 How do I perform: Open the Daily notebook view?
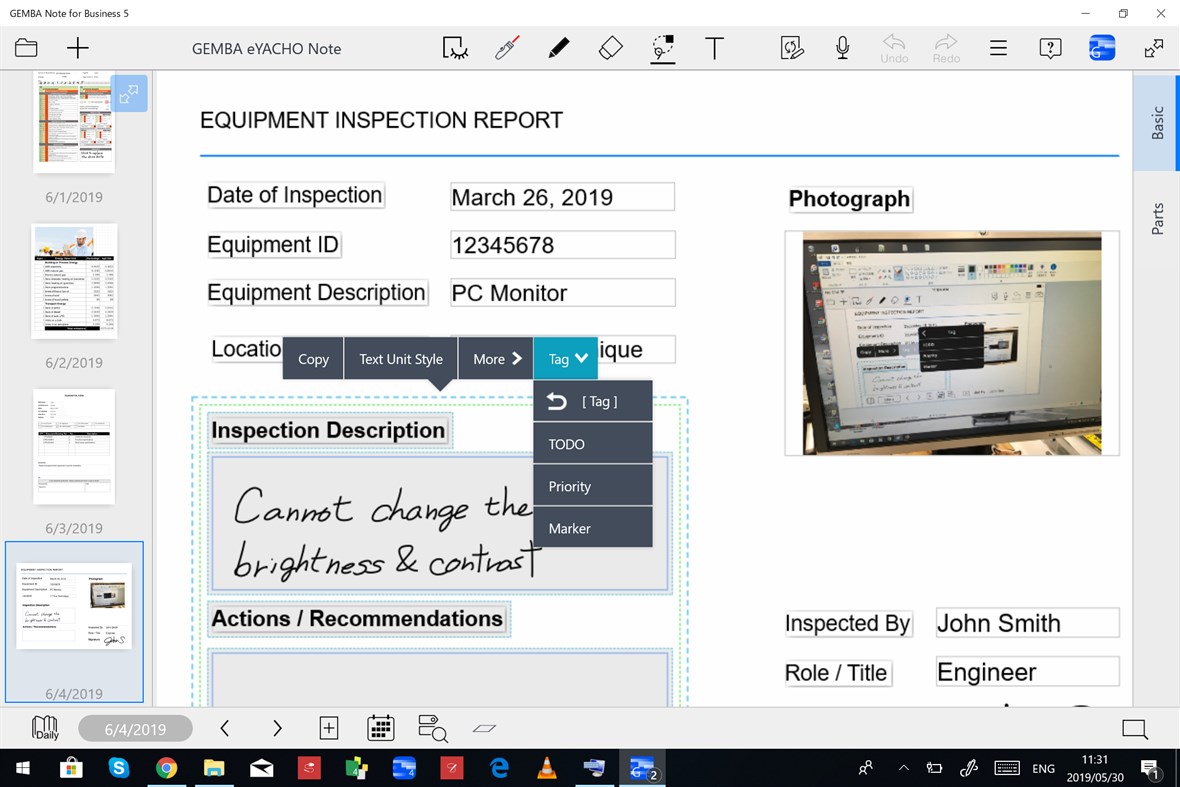point(42,729)
